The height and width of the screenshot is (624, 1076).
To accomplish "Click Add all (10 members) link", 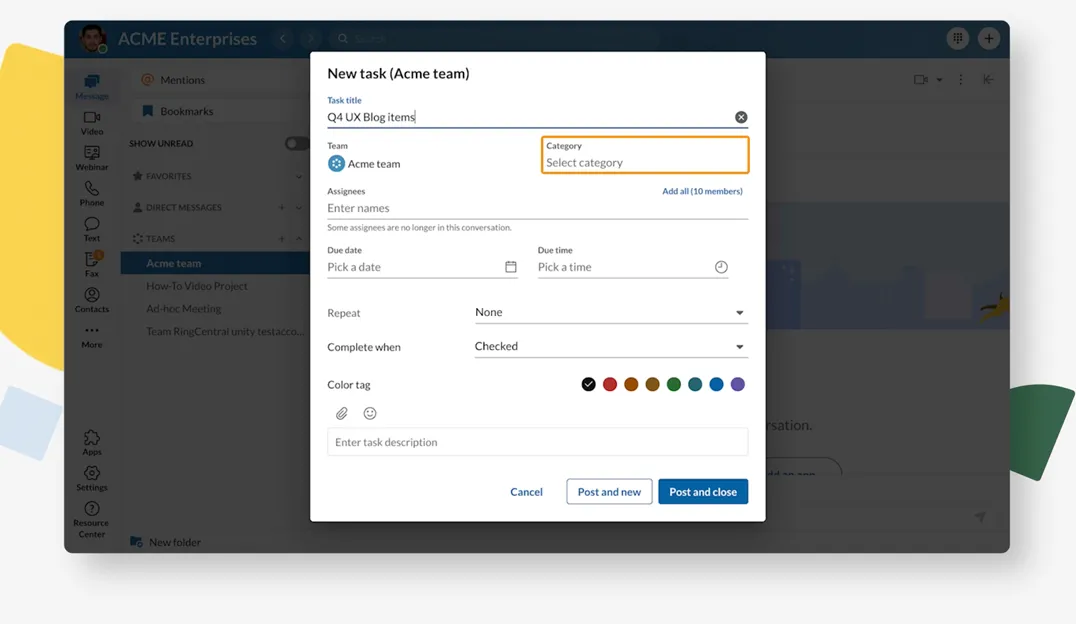I will click(702, 191).
